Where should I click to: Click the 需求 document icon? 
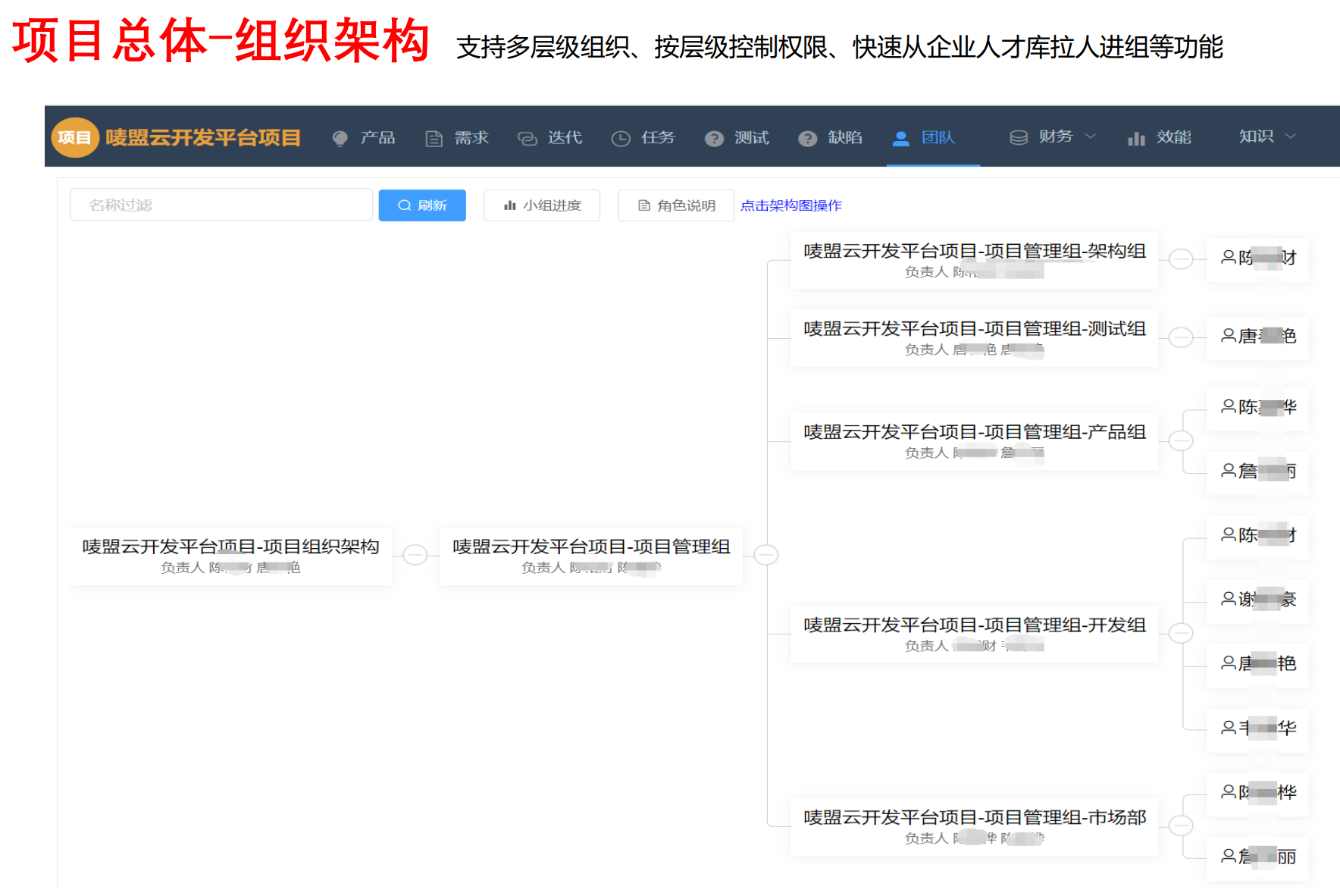434,138
